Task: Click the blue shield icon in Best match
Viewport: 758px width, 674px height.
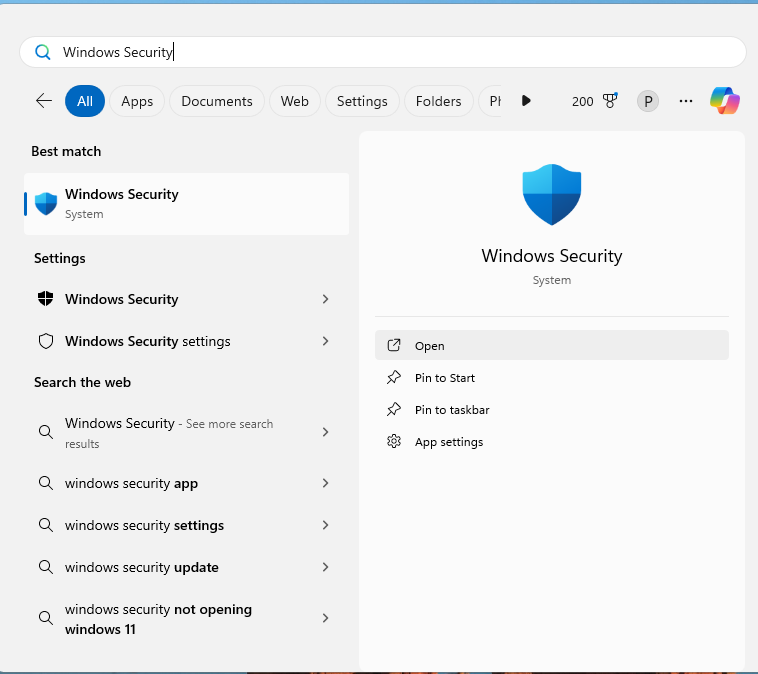Action: pyautogui.click(x=46, y=204)
